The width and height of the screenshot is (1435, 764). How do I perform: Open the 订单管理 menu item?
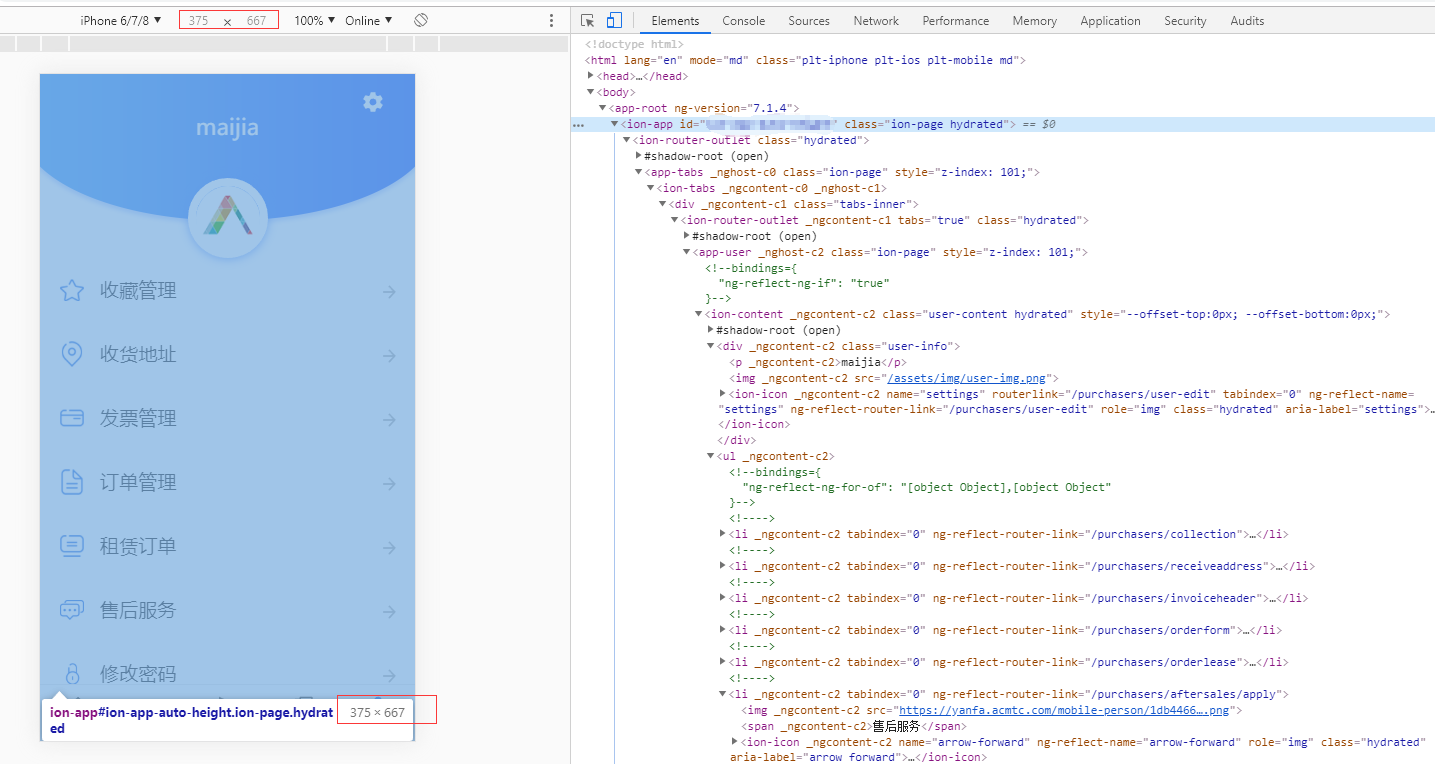coord(228,483)
